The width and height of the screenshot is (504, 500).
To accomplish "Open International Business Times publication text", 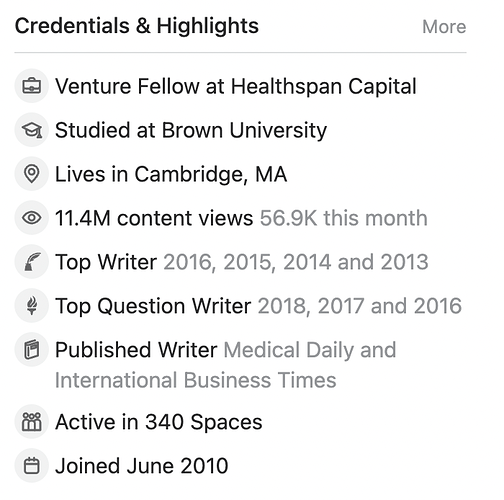I will coord(196,380).
